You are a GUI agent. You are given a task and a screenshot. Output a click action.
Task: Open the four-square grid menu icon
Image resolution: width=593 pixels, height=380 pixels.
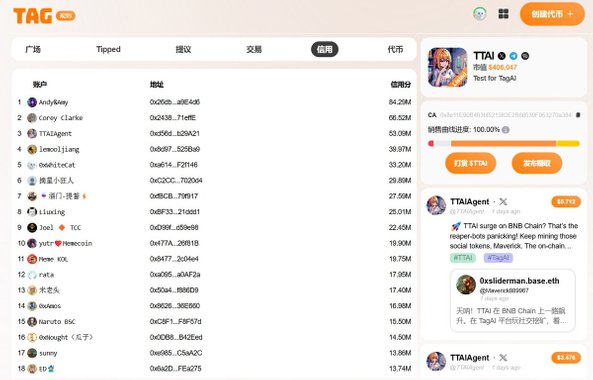click(503, 14)
